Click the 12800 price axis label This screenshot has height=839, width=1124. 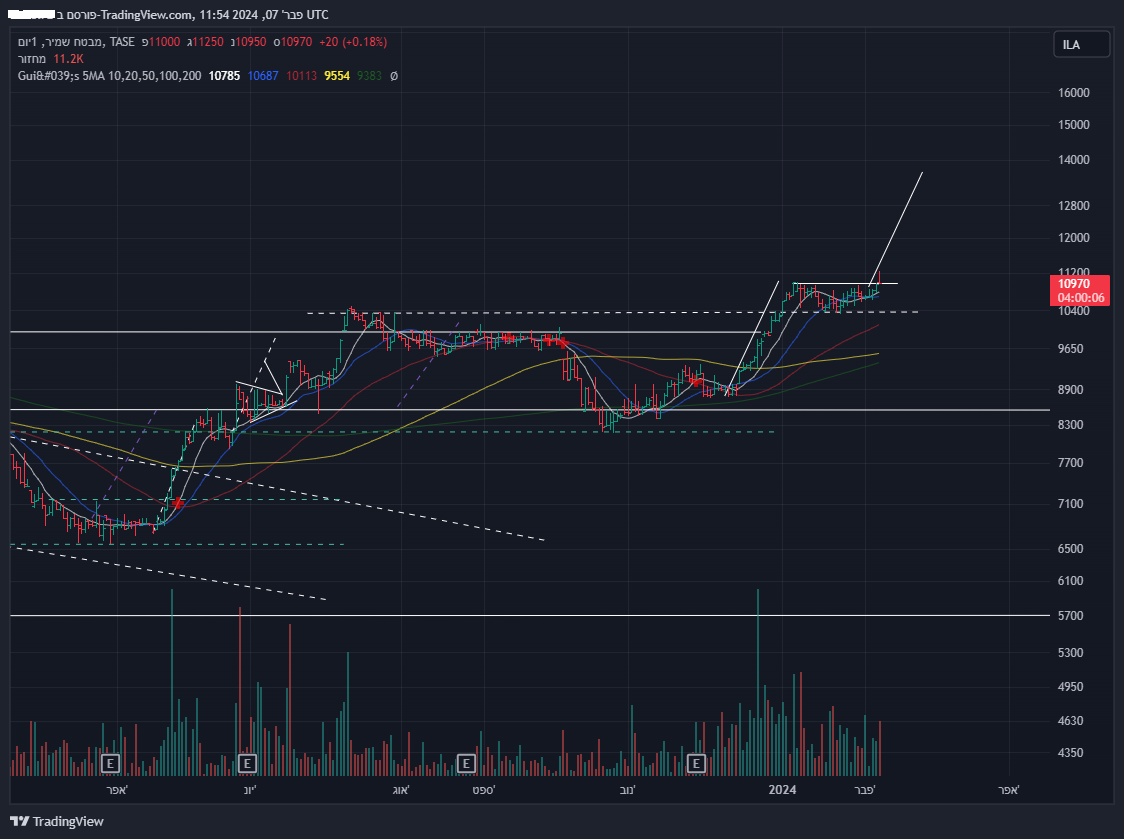[x=1074, y=206]
